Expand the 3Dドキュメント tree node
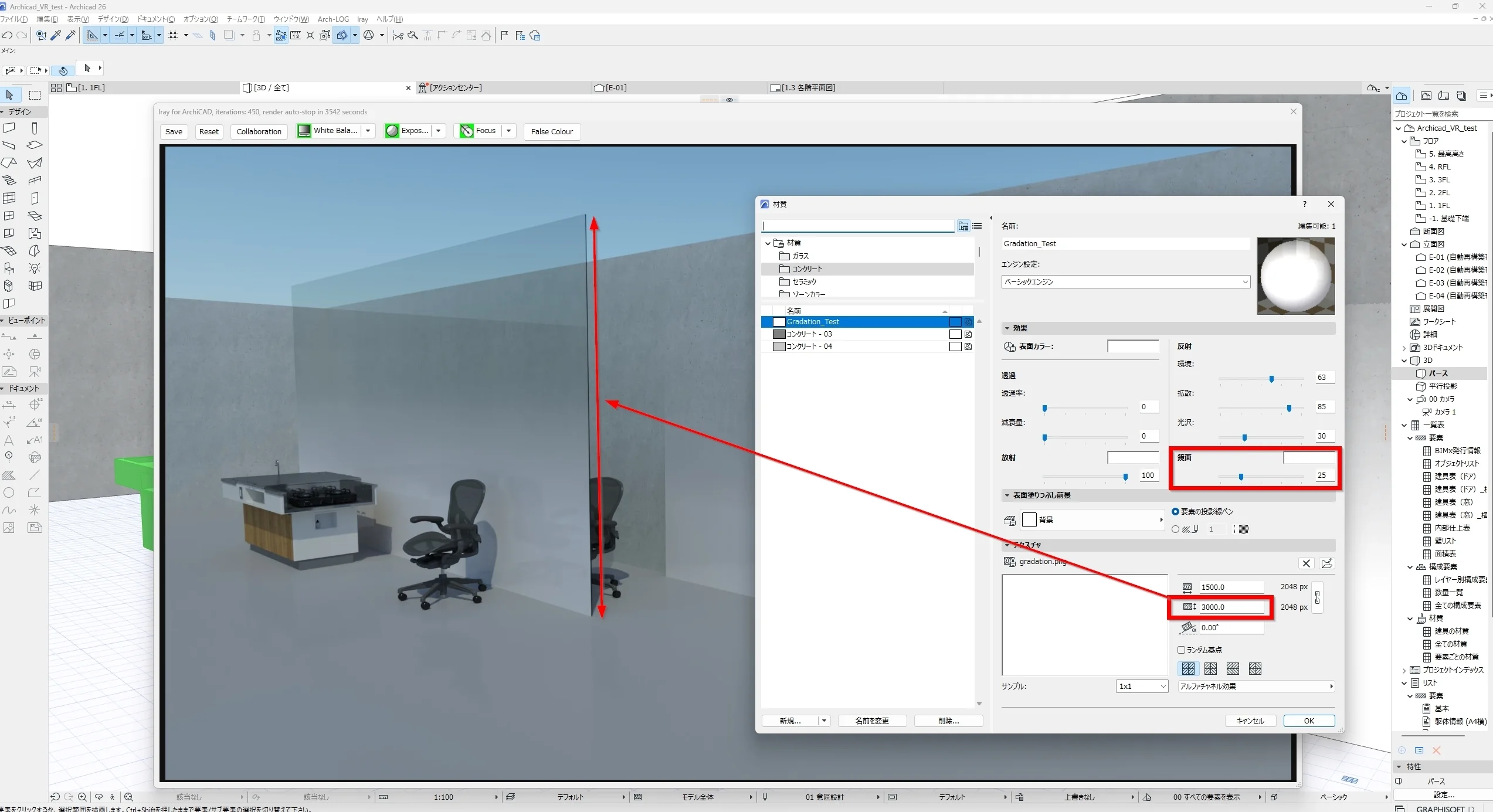The height and width of the screenshot is (812, 1493). (1404, 348)
